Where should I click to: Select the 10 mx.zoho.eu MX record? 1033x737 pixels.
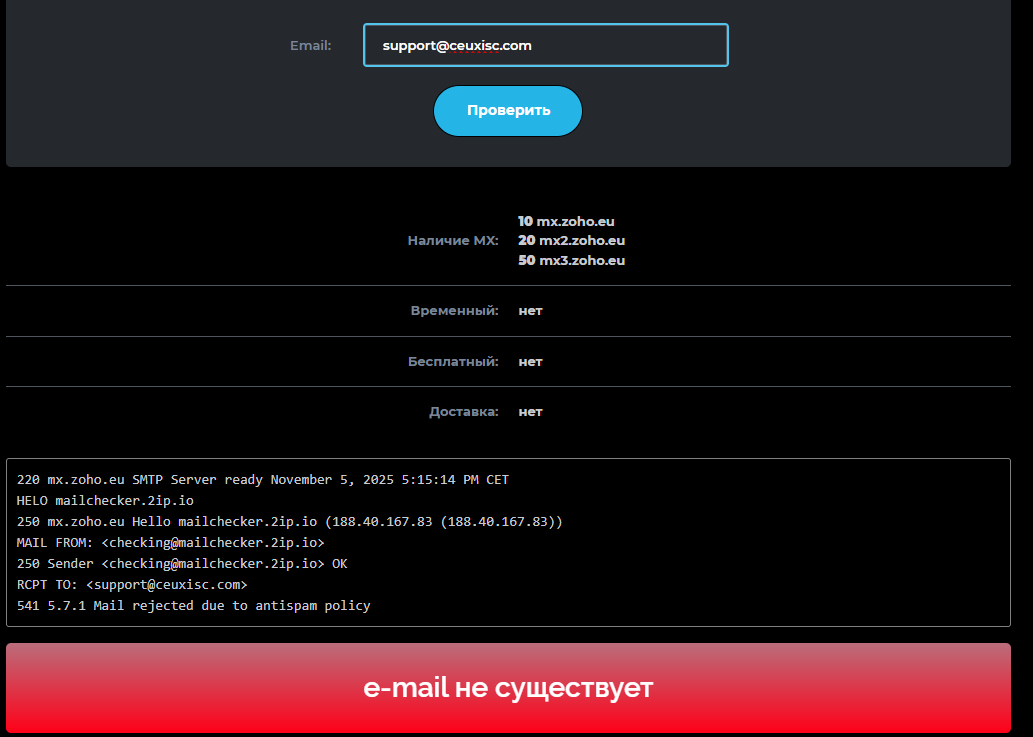(x=566, y=221)
